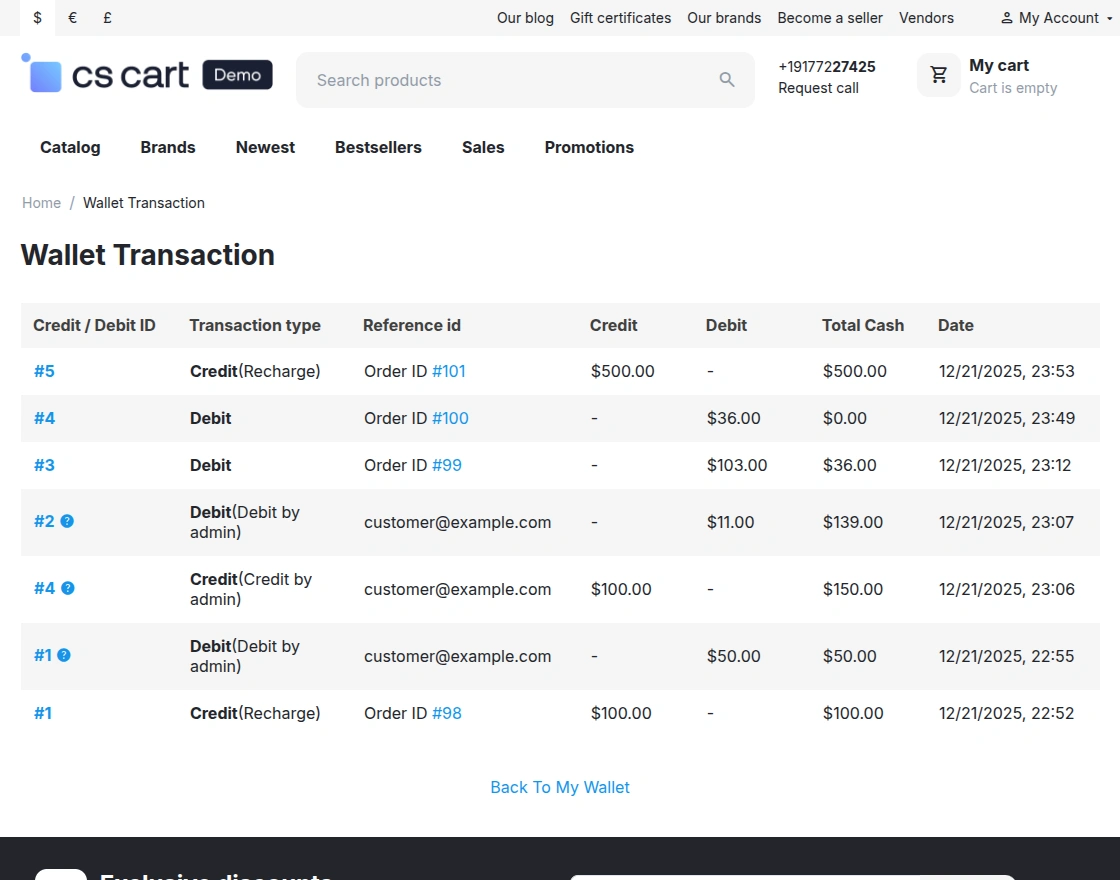The width and height of the screenshot is (1120, 880).
Task: Click the shopping cart icon
Action: [938, 74]
